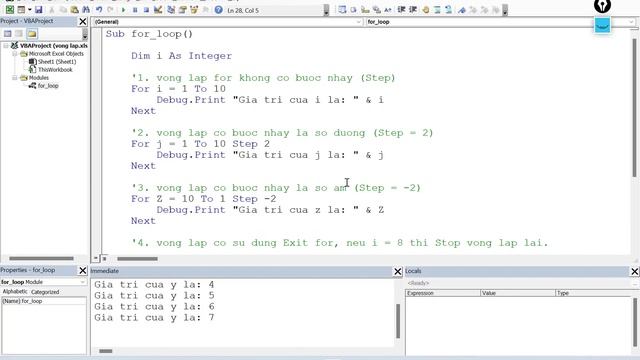Click the code pane horizontal scrollbar thumb
This screenshot has height=360, width=640.
(138, 259)
